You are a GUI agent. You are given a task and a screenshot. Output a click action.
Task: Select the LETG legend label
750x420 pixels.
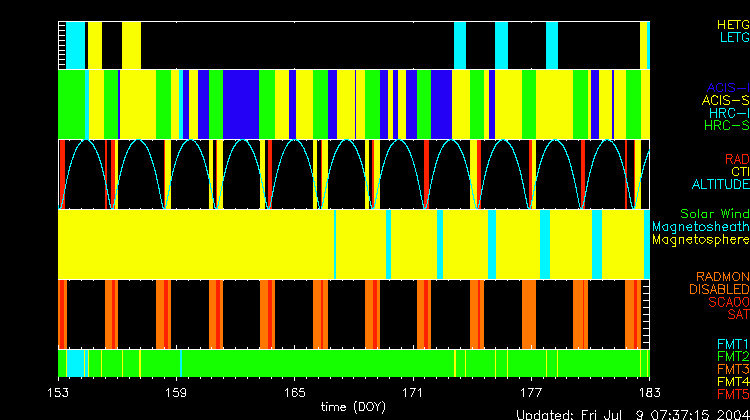(733, 38)
